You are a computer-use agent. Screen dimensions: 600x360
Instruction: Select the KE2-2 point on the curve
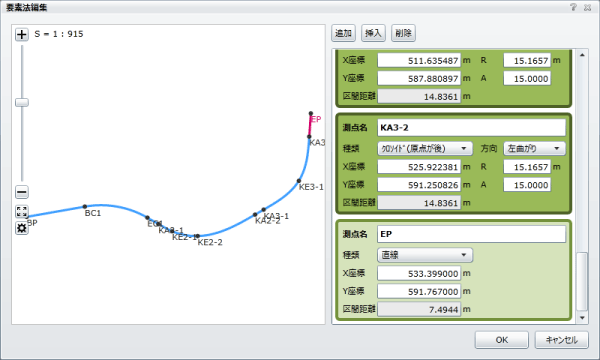tap(197, 236)
